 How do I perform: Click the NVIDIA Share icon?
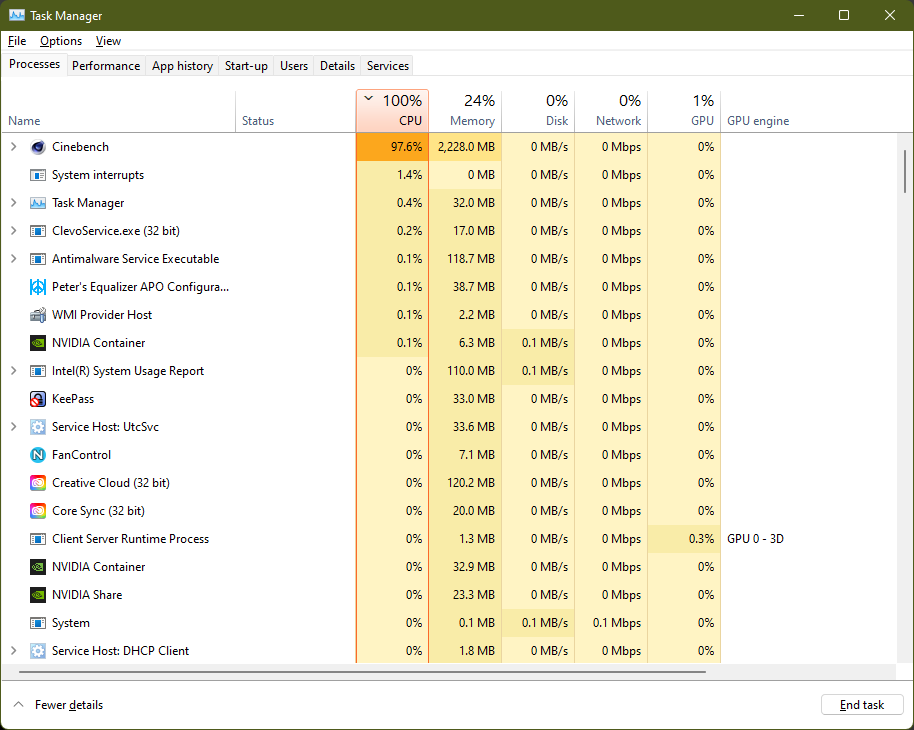click(x=38, y=595)
